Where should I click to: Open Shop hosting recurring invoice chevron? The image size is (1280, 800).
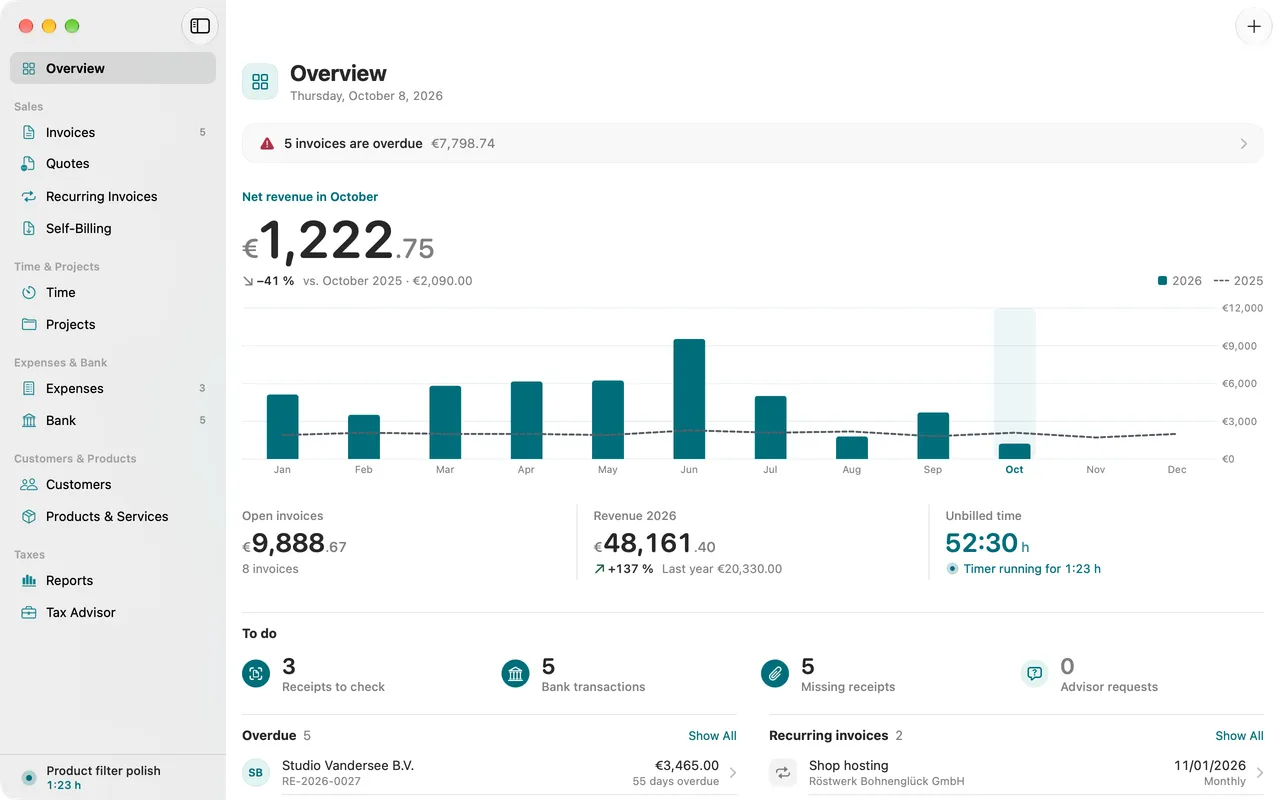click(x=1260, y=773)
